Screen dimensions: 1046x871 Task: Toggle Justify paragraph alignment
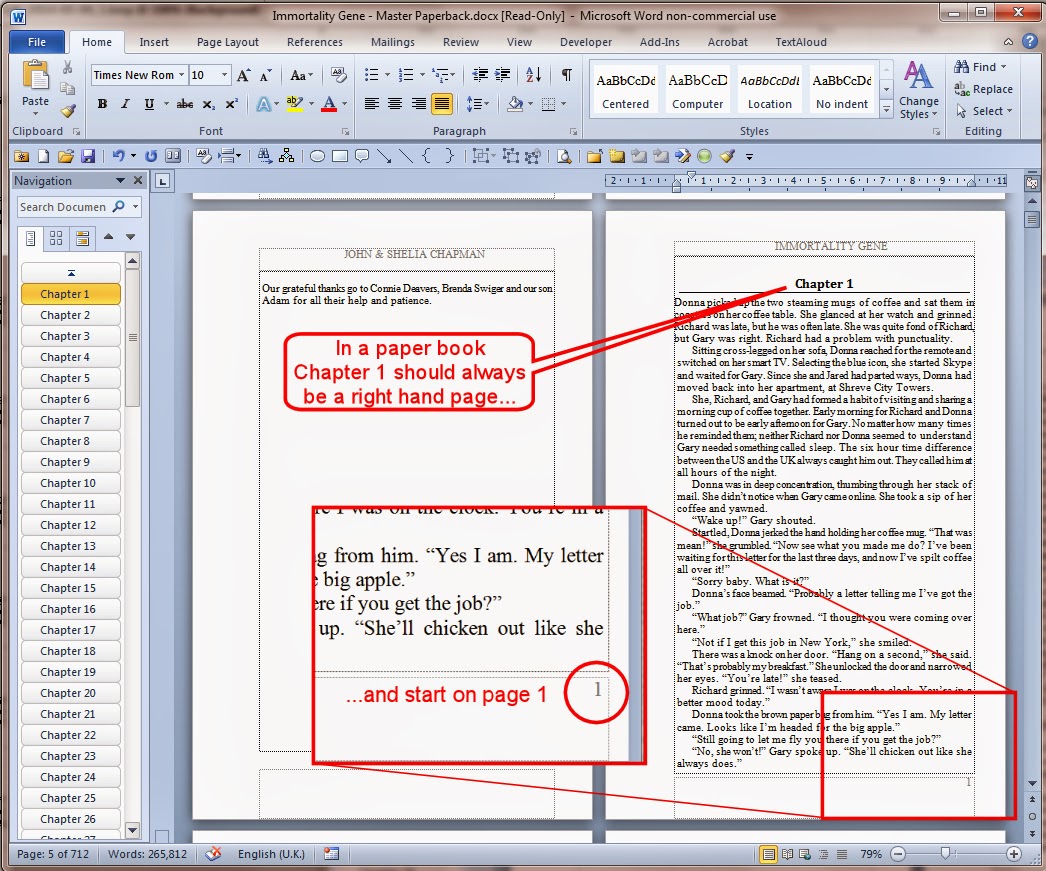tap(442, 104)
